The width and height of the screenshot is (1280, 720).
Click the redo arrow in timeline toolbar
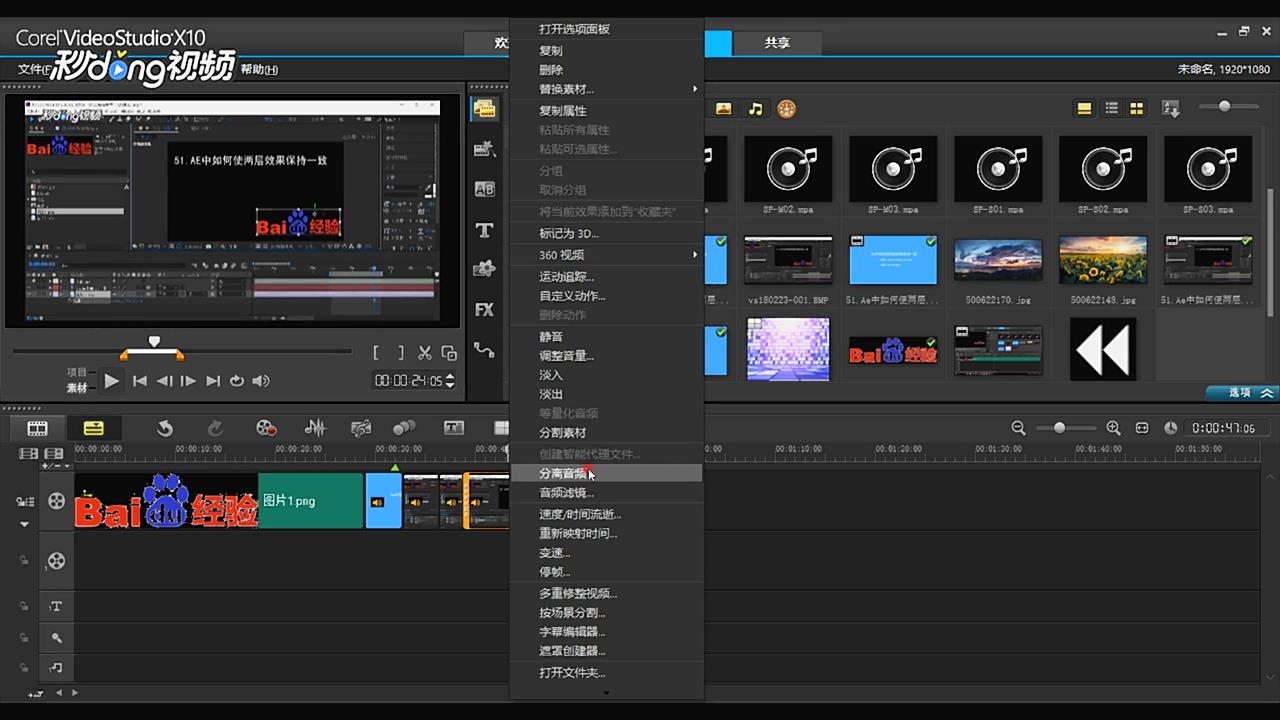[x=215, y=428]
